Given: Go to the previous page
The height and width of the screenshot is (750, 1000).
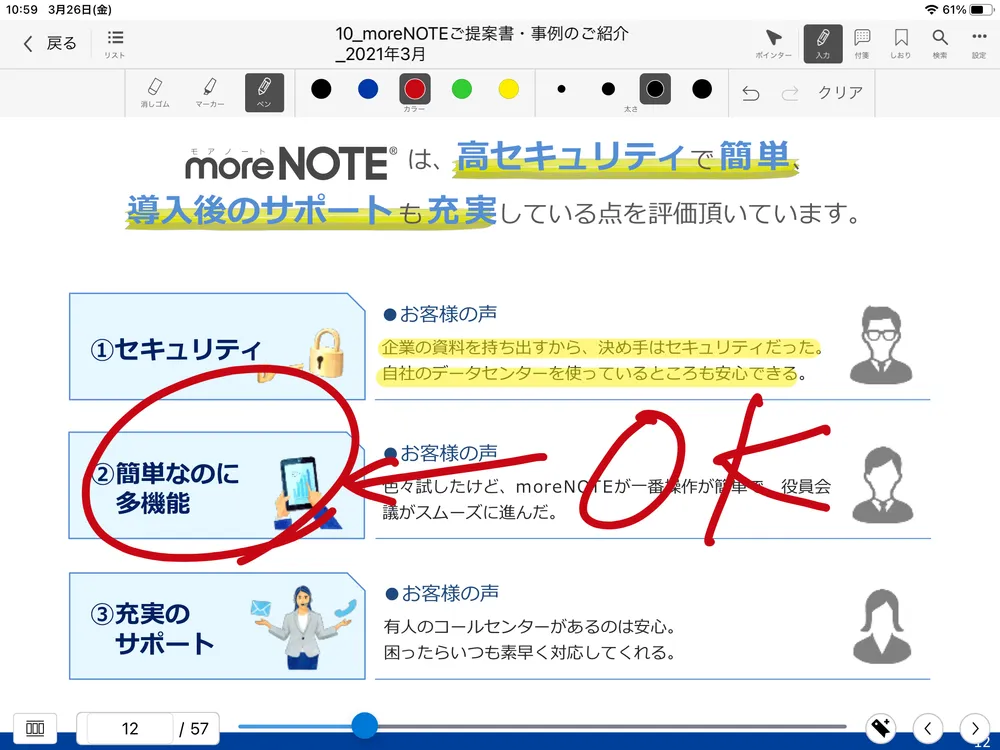Looking at the screenshot, I should [x=928, y=728].
